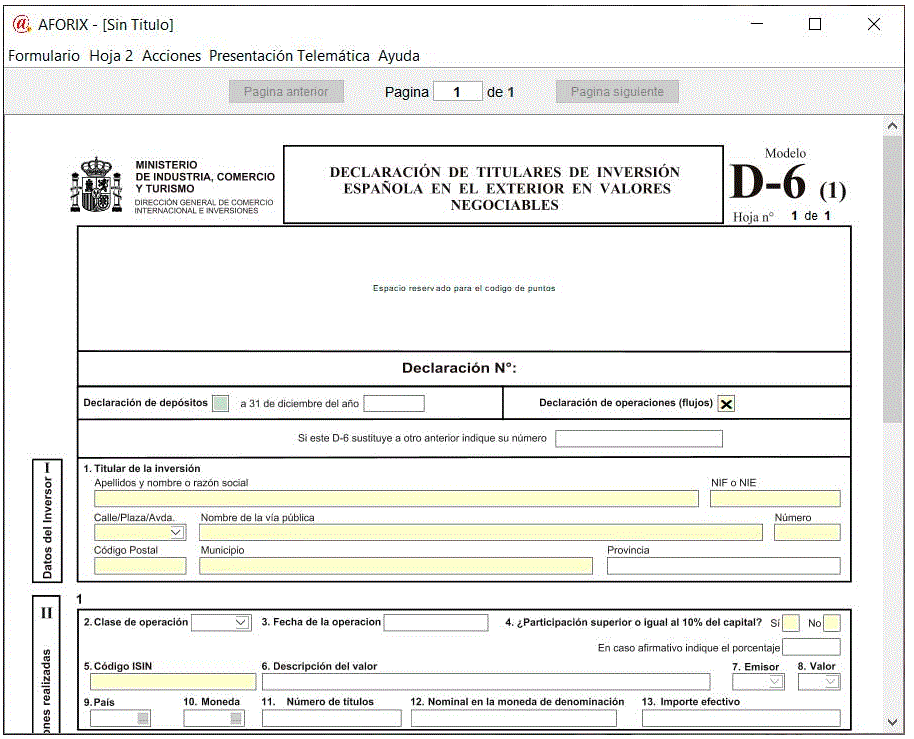Click the NIF o NIE field

click(x=775, y=498)
